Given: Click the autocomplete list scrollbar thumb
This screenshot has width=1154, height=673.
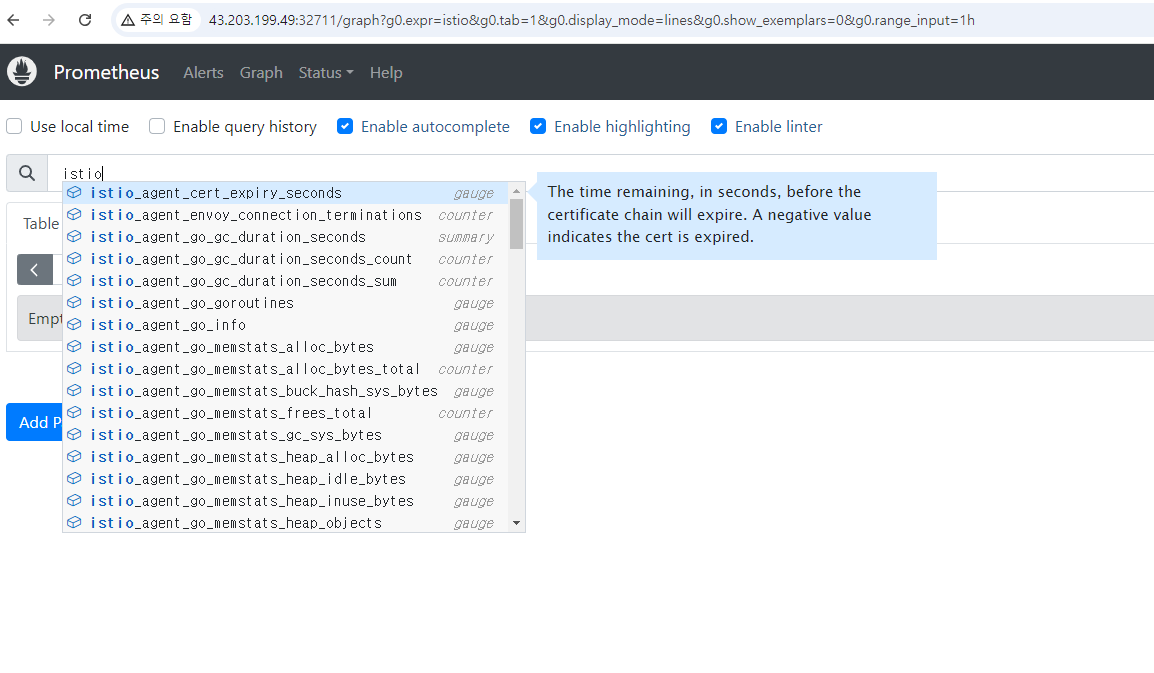Looking at the screenshot, I should 517,224.
